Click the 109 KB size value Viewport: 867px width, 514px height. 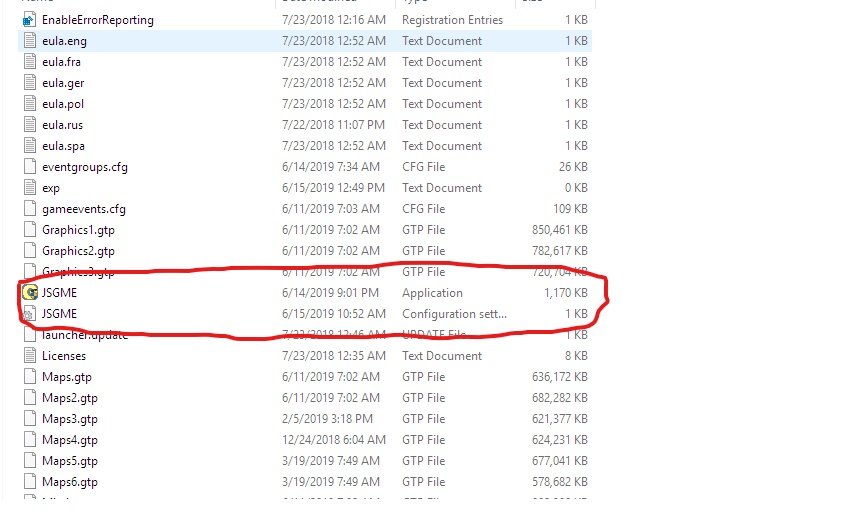[x=570, y=209]
